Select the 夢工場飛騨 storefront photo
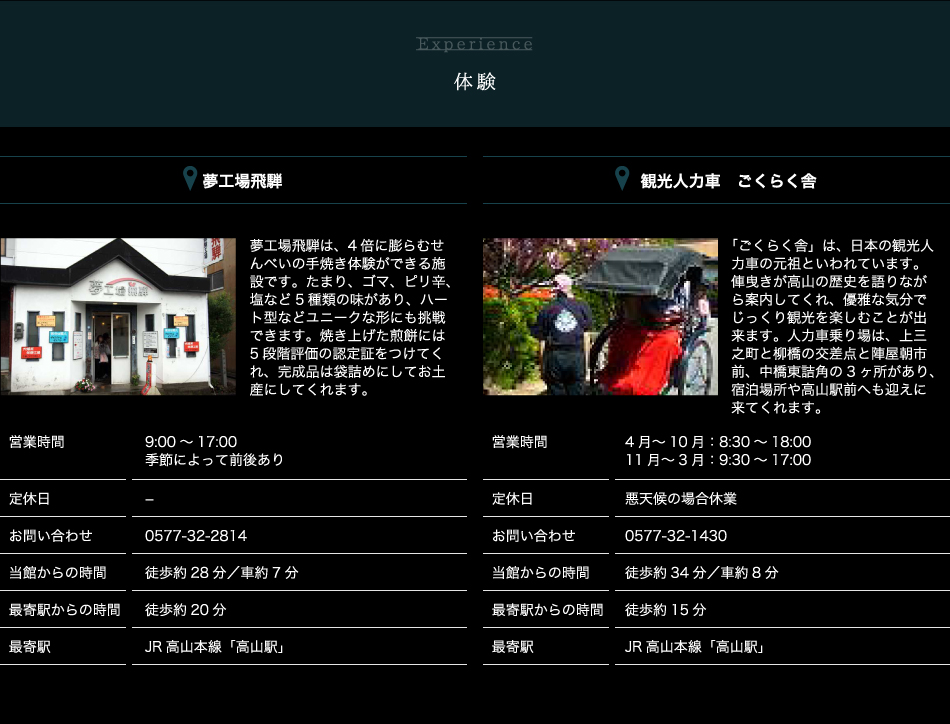Image resolution: width=950 pixels, height=724 pixels. click(x=118, y=316)
